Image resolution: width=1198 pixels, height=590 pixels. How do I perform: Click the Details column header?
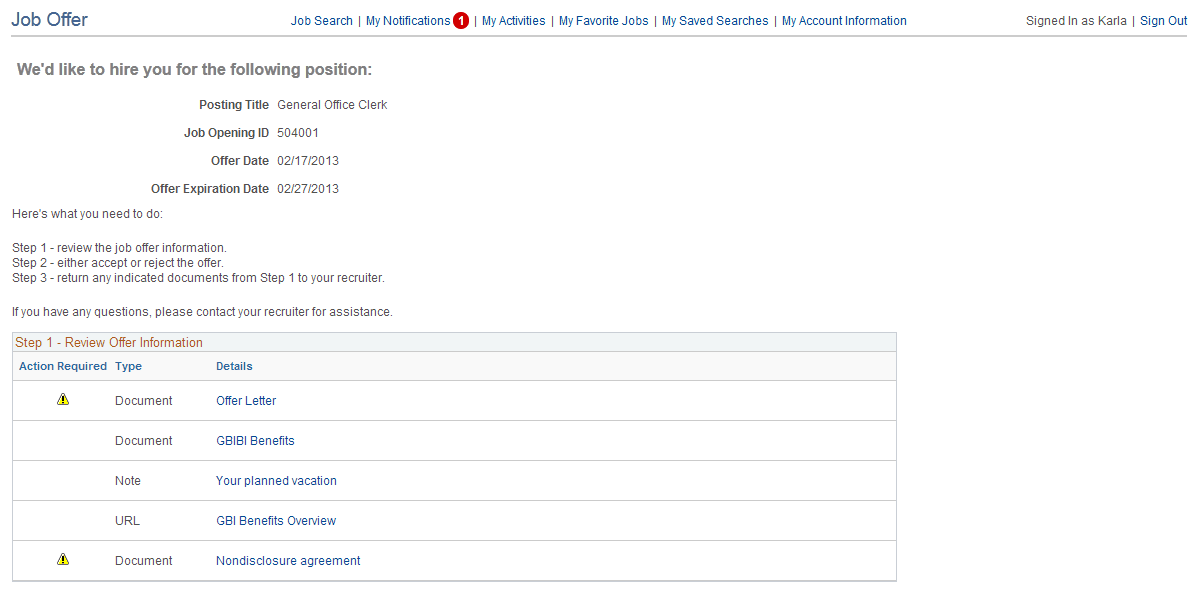pos(233,366)
